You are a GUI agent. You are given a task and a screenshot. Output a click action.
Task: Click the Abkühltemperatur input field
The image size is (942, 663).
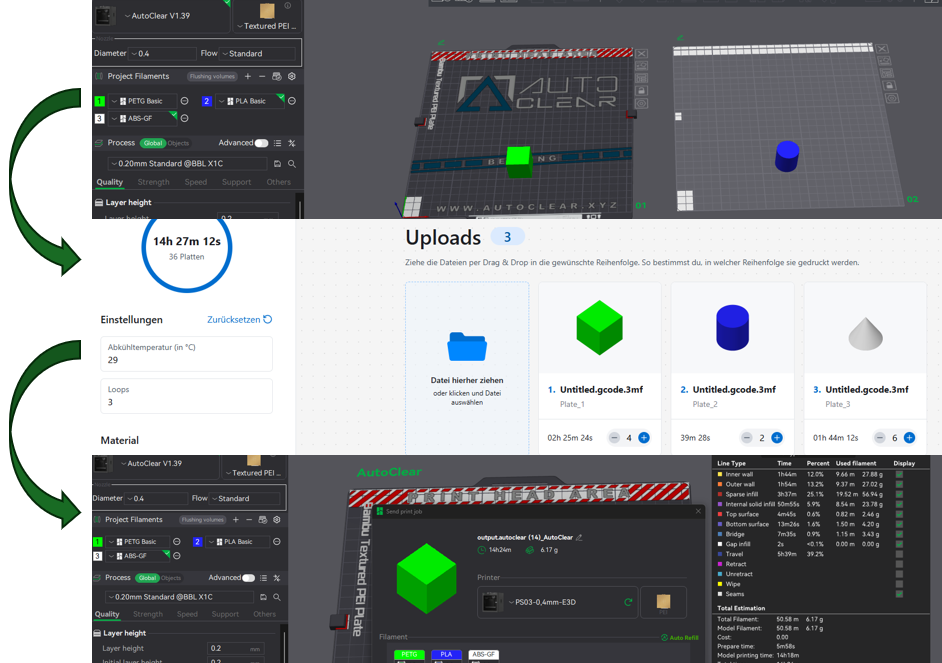186,354
